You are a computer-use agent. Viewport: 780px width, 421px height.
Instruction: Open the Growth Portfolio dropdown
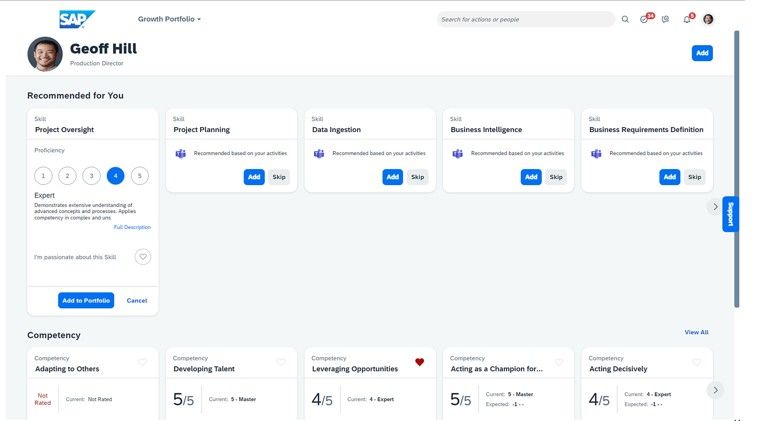169,19
